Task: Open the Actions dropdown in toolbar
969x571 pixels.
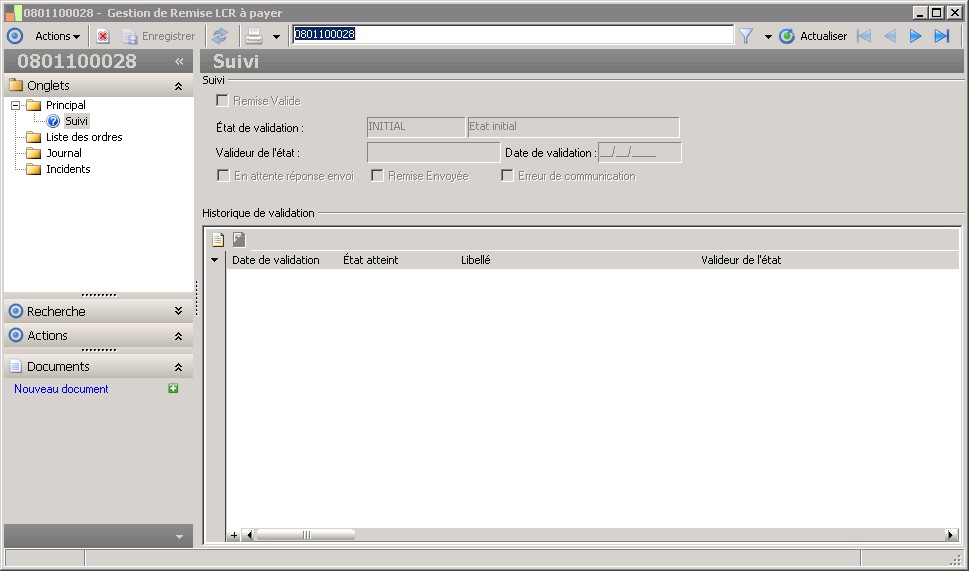Action: click(x=57, y=36)
